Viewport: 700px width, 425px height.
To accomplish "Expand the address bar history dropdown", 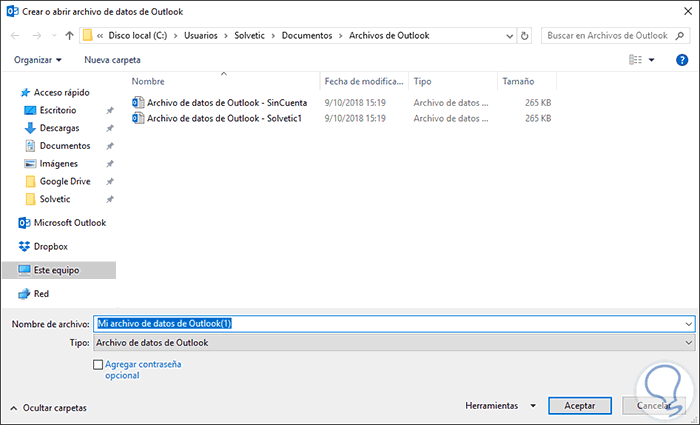I will [x=509, y=36].
